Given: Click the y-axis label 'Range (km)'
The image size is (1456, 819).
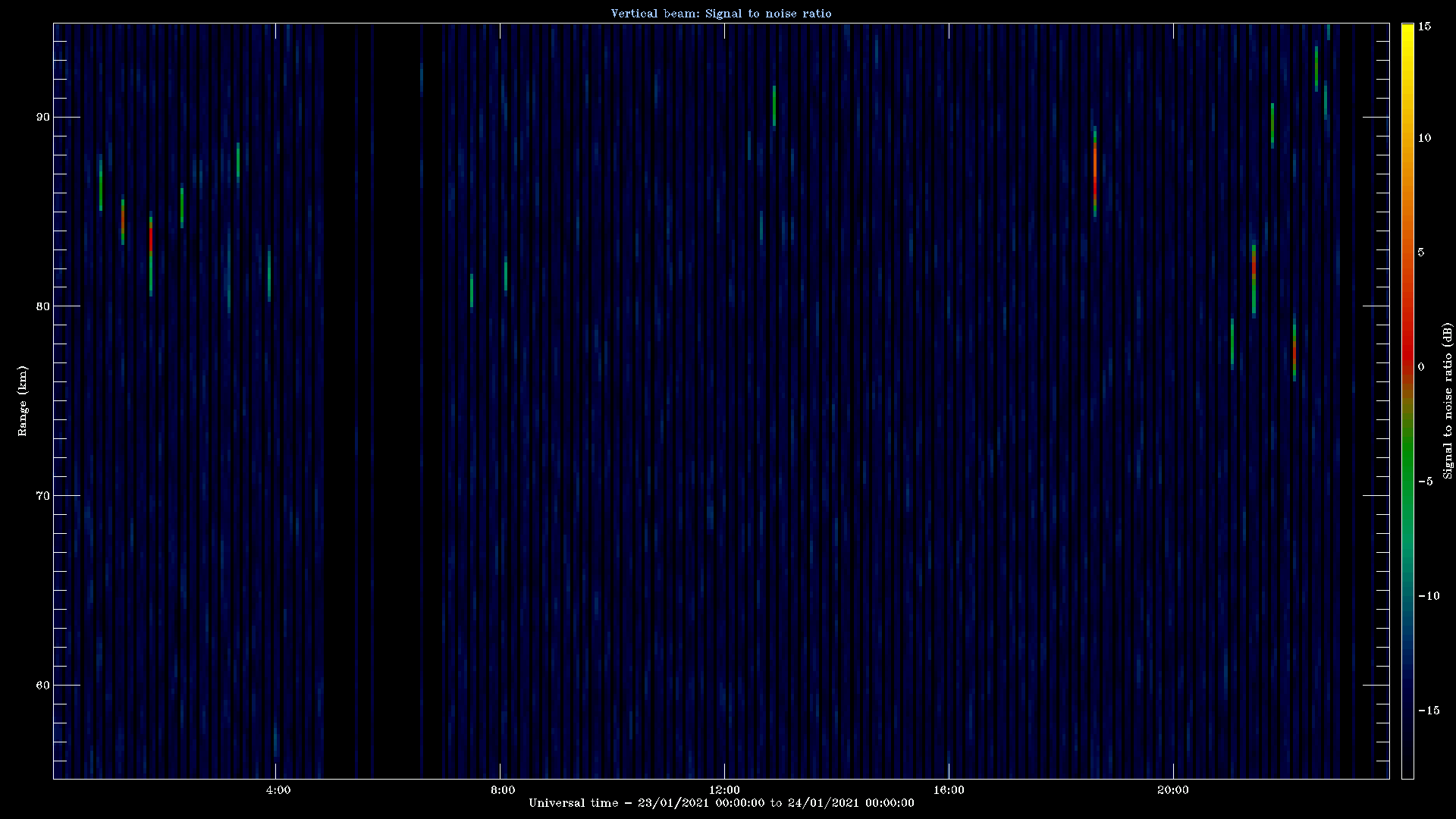Looking at the screenshot, I should point(22,400).
